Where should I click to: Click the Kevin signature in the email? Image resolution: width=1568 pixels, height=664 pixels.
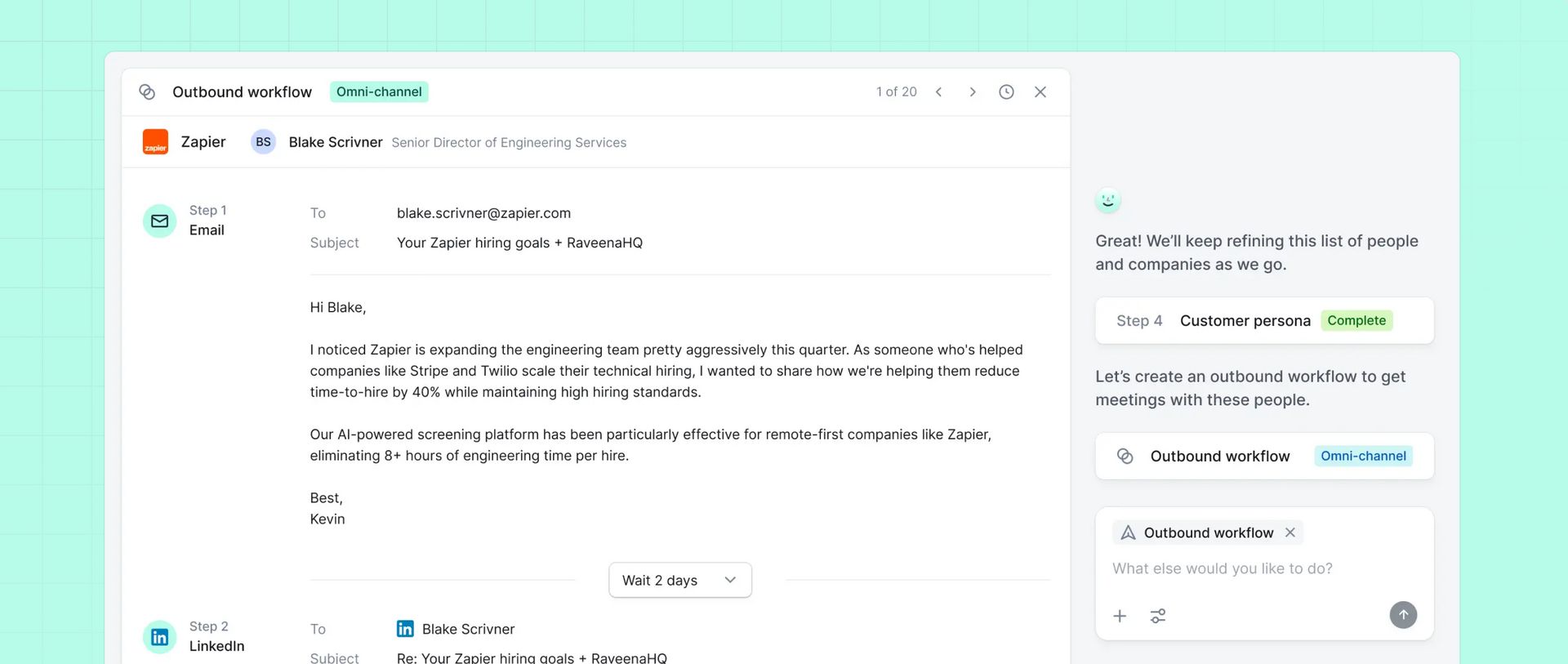(x=327, y=519)
